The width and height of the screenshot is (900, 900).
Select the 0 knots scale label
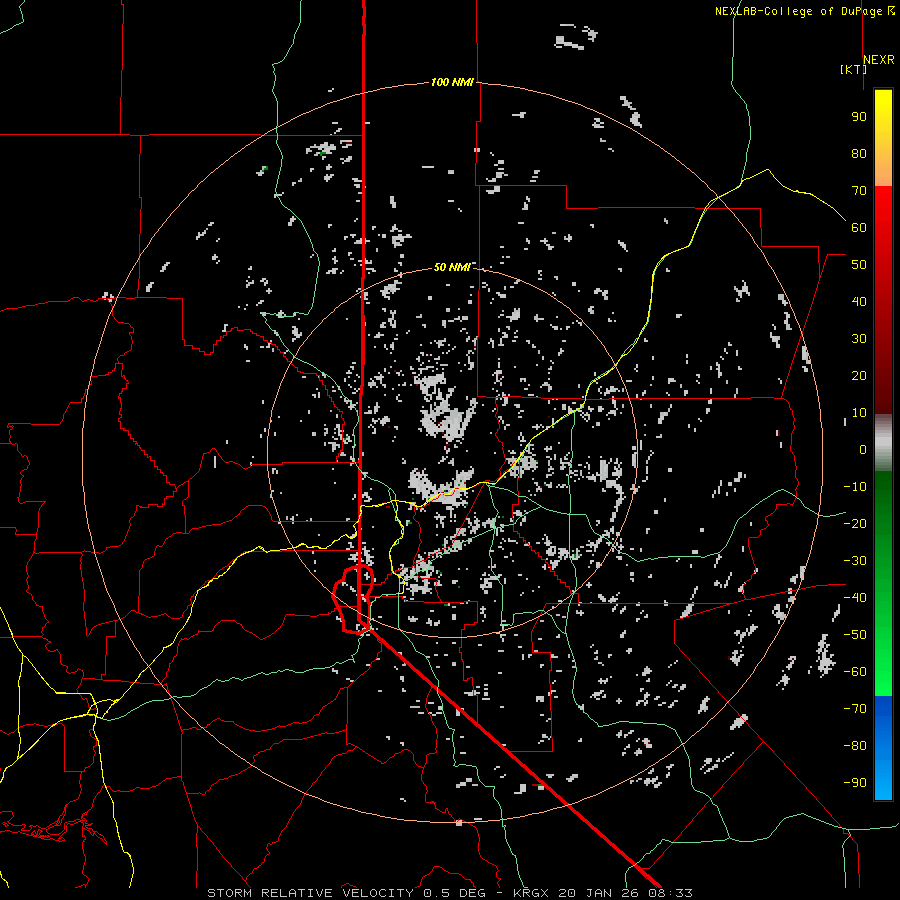[863, 449]
